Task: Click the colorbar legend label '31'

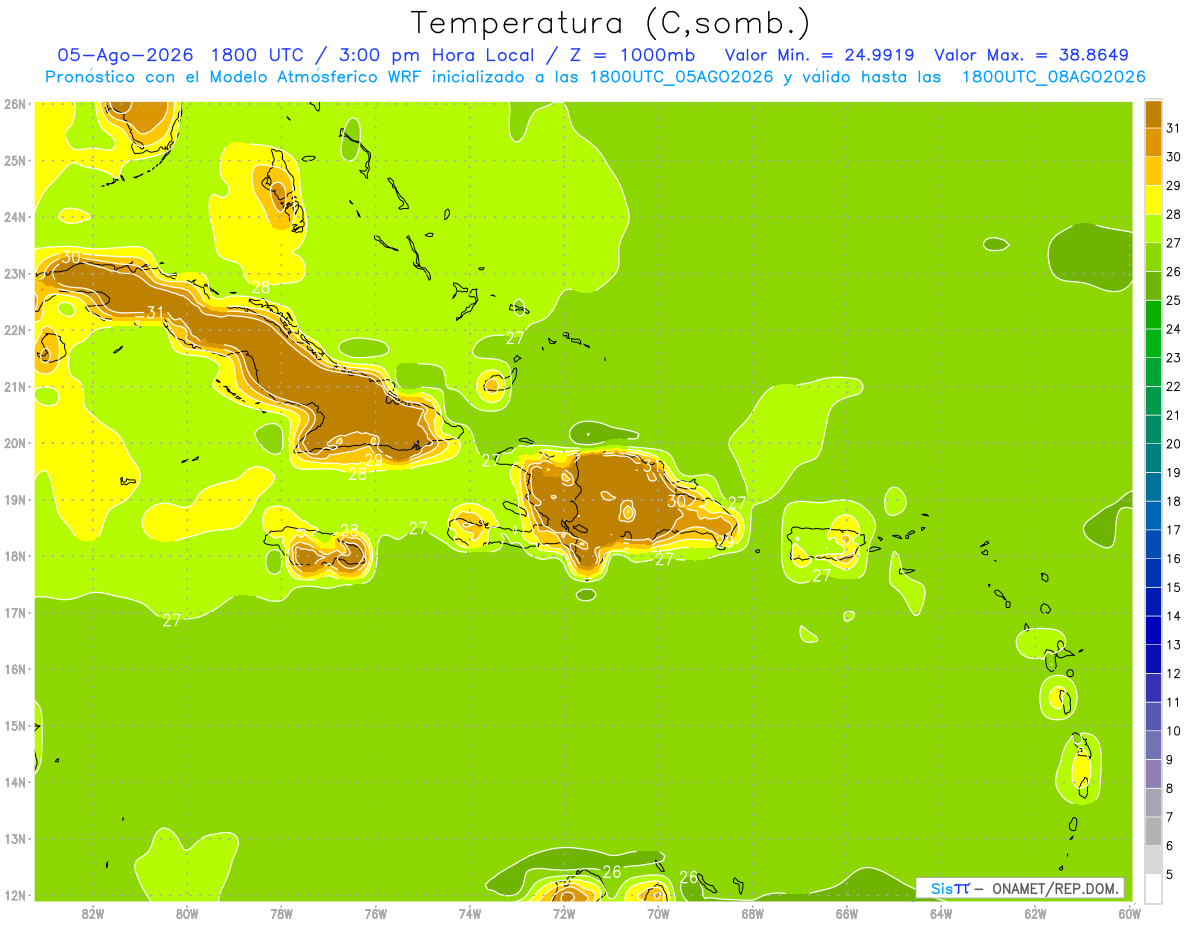Action: (1173, 128)
